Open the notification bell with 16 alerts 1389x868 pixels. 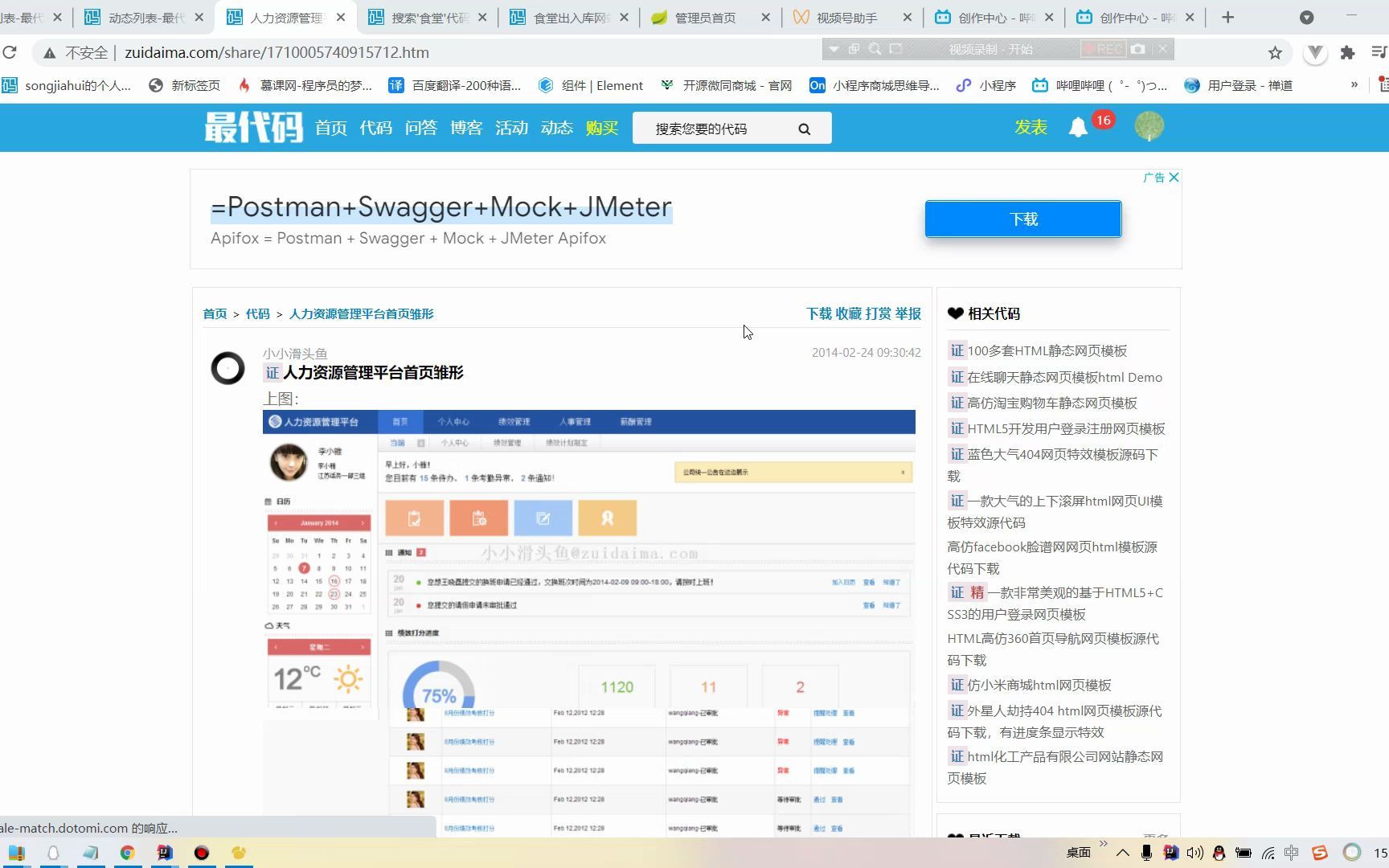pos(1078,127)
